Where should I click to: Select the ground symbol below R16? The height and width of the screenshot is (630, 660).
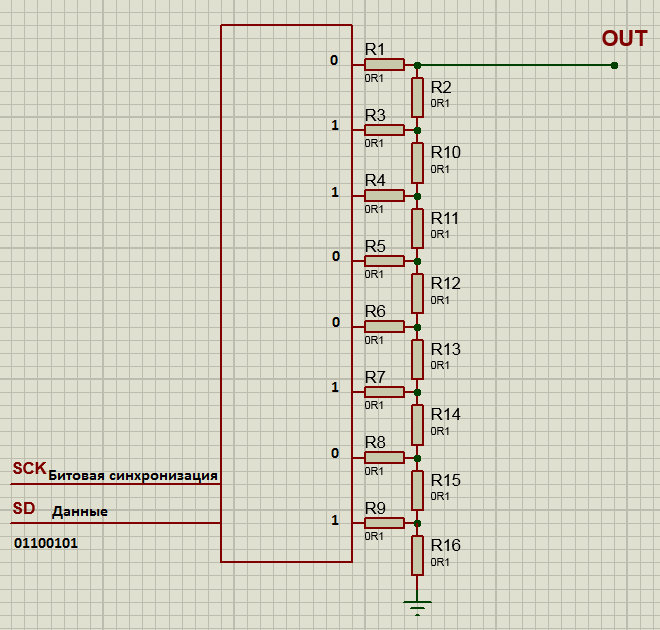click(x=417, y=604)
